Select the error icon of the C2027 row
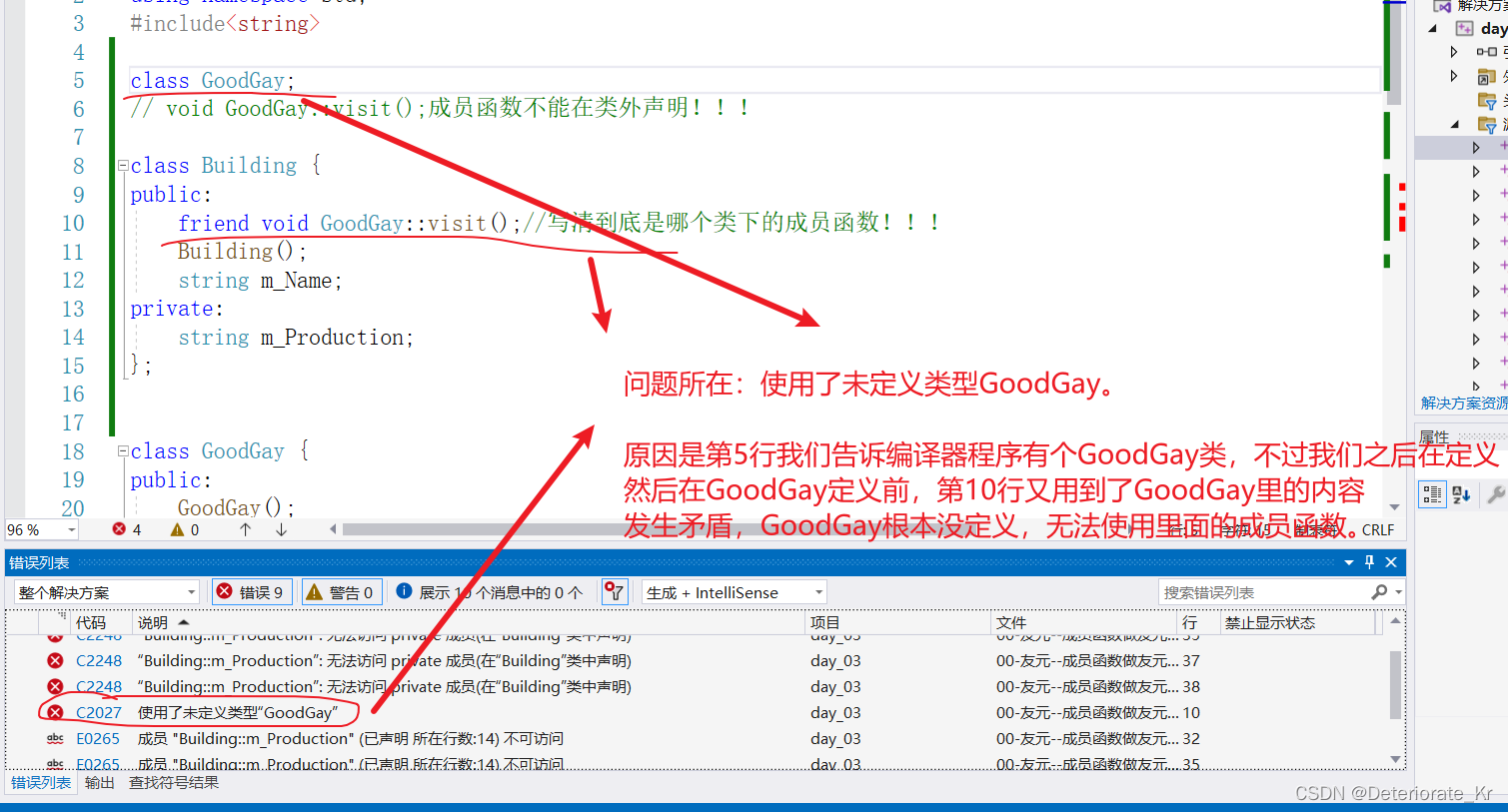The image size is (1508, 812). 55,712
